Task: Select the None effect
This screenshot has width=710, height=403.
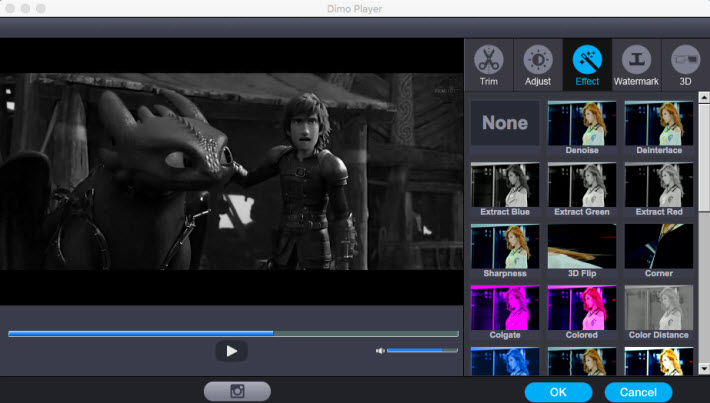Action: [505, 123]
